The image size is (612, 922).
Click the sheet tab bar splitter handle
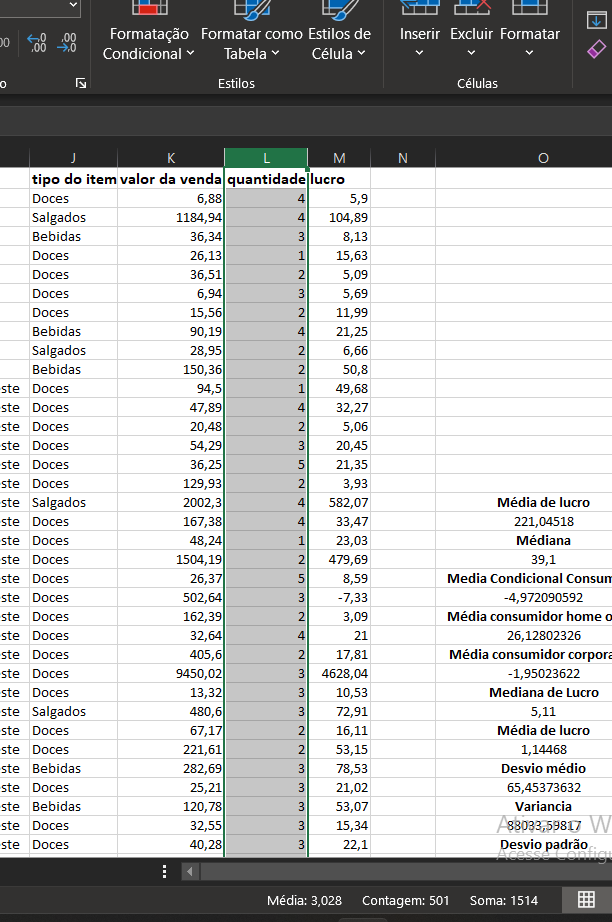pos(165,871)
